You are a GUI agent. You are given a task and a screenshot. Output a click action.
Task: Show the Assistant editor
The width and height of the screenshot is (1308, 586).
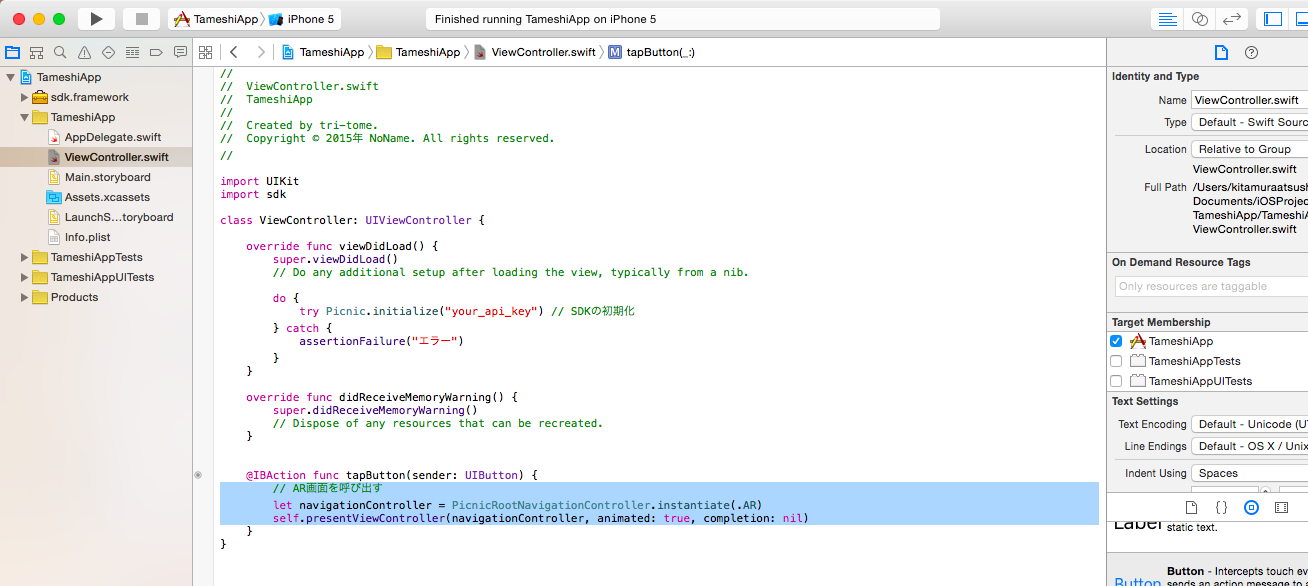point(1200,19)
